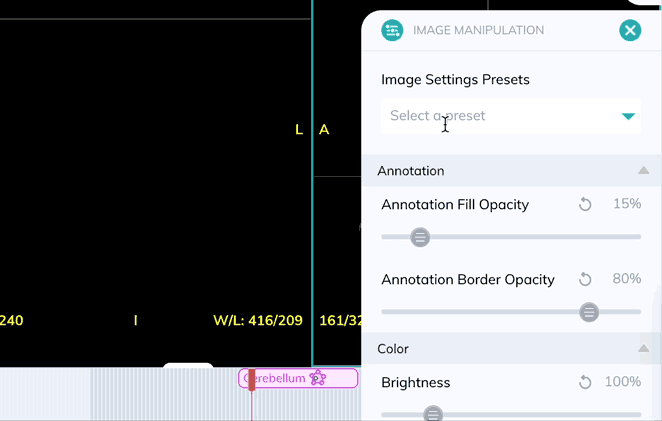Click the Image Settings Presets heading

[455, 80]
